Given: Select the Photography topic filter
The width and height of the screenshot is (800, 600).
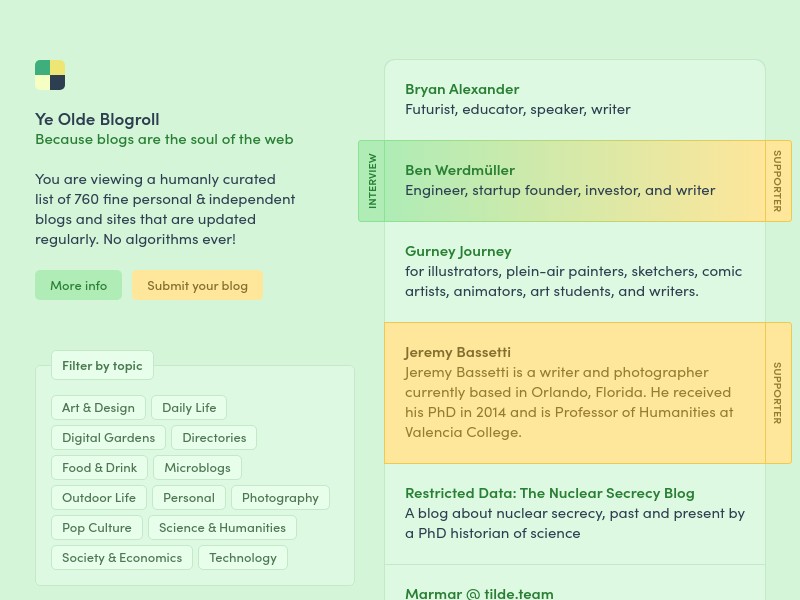Looking at the screenshot, I should [x=280, y=498].
